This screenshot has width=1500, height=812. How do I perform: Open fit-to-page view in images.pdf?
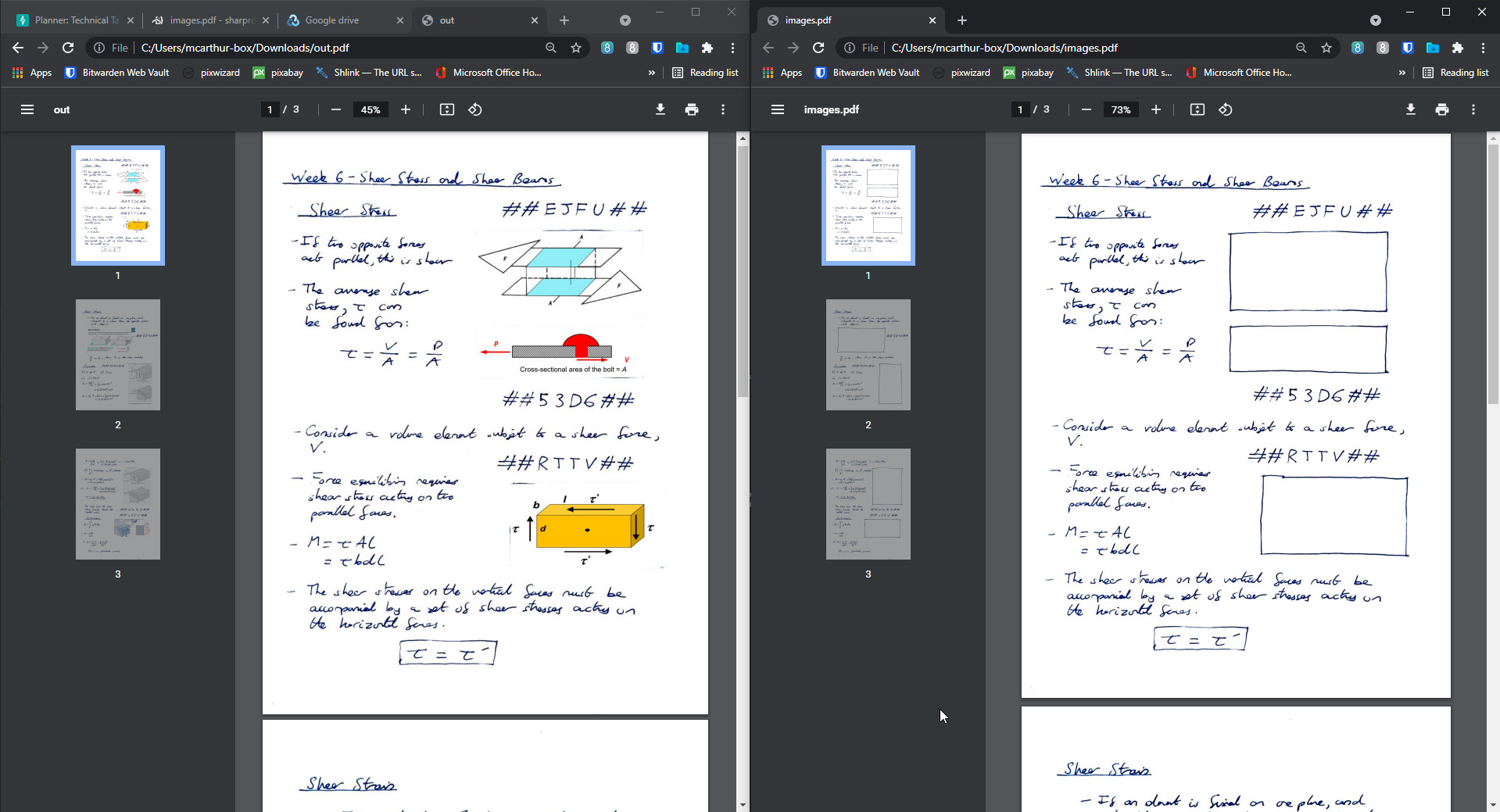pyautogui.click(x=1196, y=109)
